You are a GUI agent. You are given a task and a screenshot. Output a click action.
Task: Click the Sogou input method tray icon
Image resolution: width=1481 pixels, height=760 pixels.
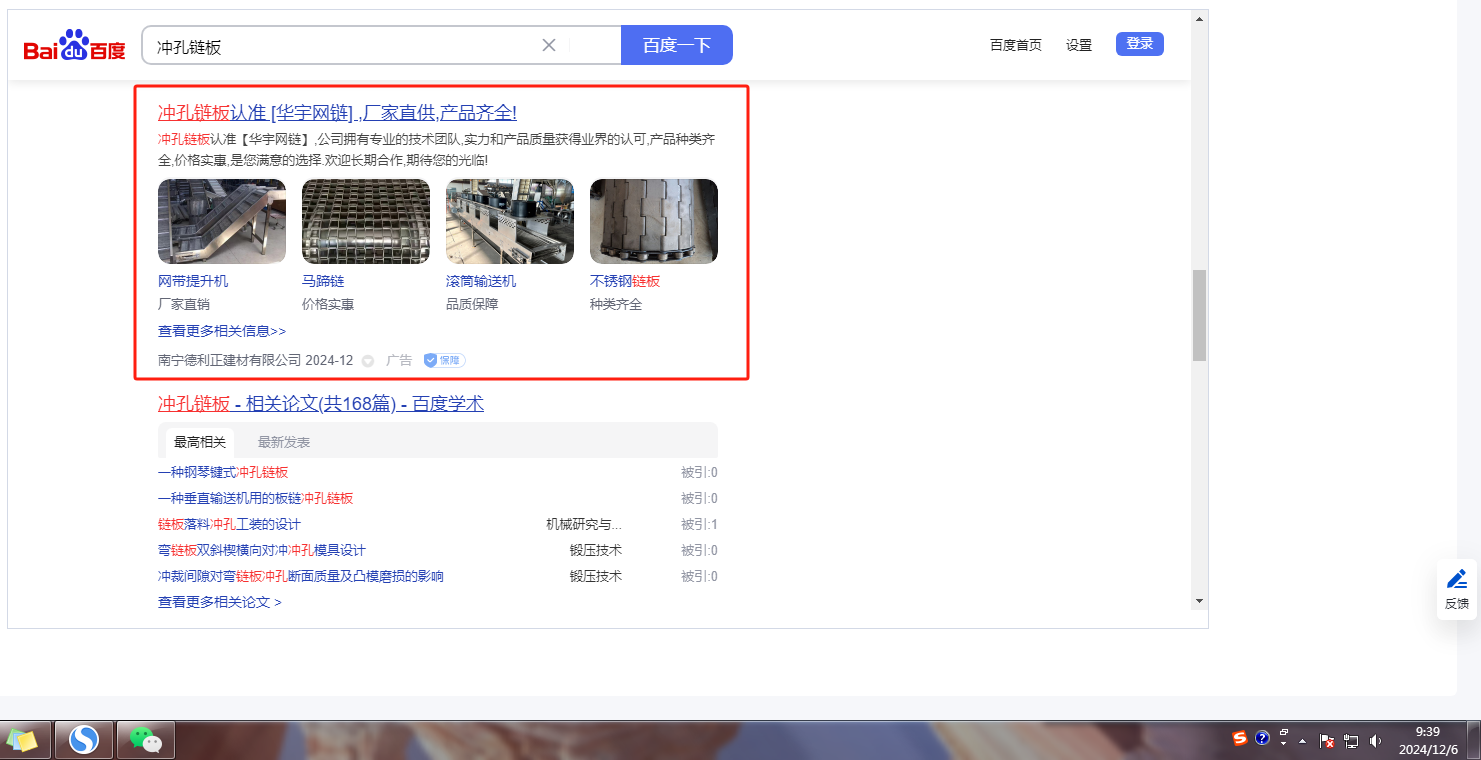1240,738
